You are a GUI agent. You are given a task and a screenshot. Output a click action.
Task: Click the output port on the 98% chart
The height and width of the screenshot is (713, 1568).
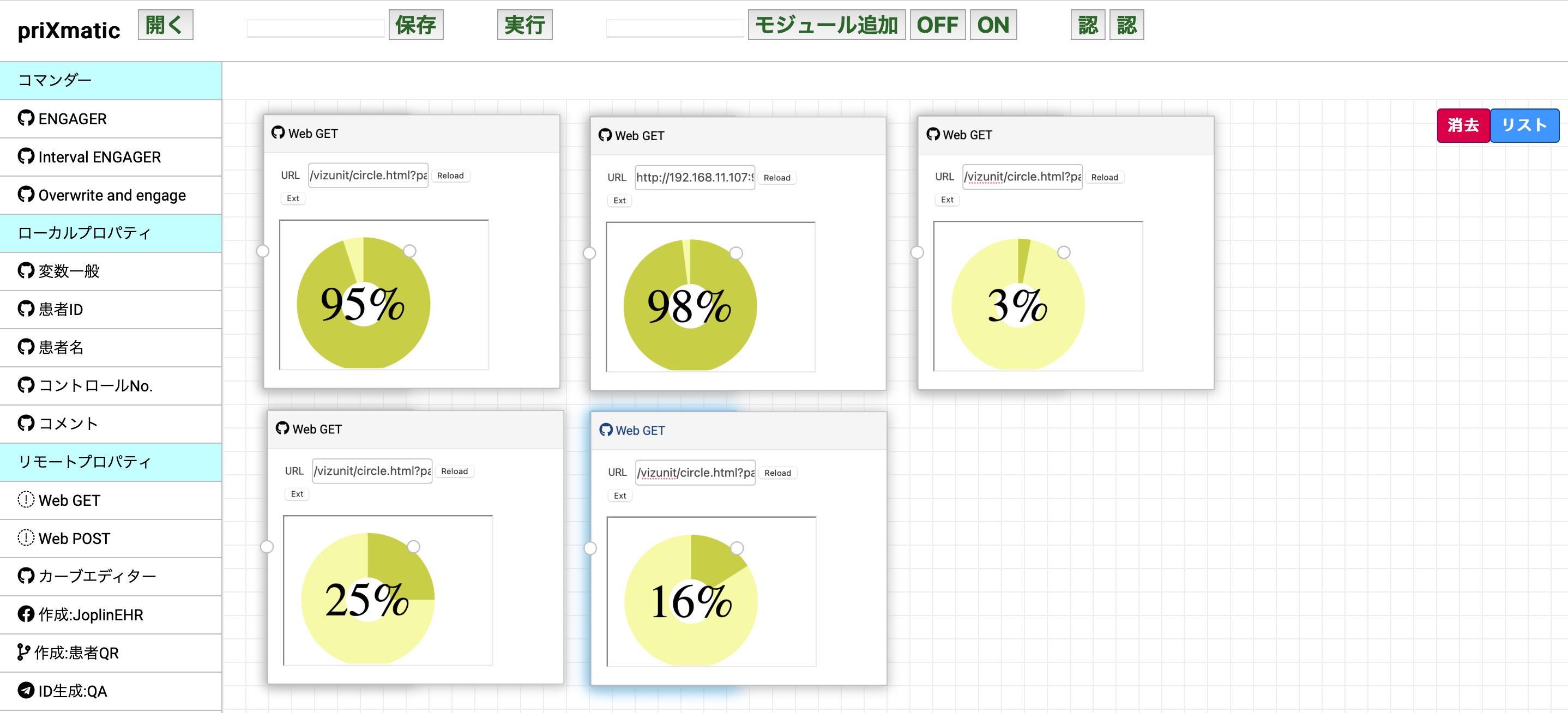(736, 252)
